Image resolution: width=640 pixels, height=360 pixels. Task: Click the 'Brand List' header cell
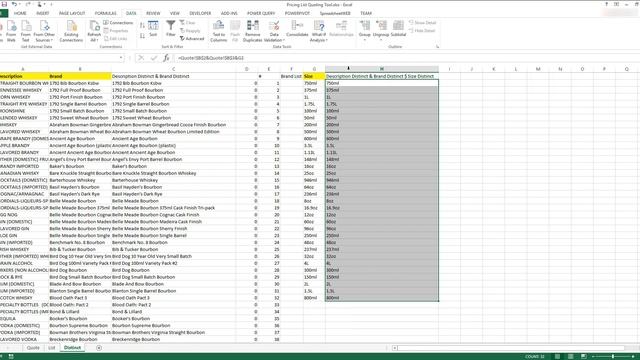pos(291,76)
